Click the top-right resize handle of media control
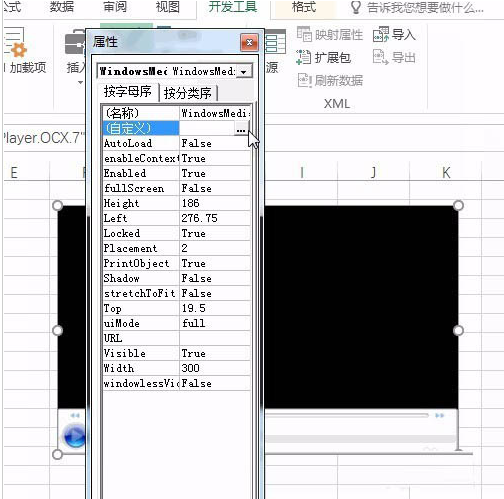The image size is (504, 499). (458, 205)
